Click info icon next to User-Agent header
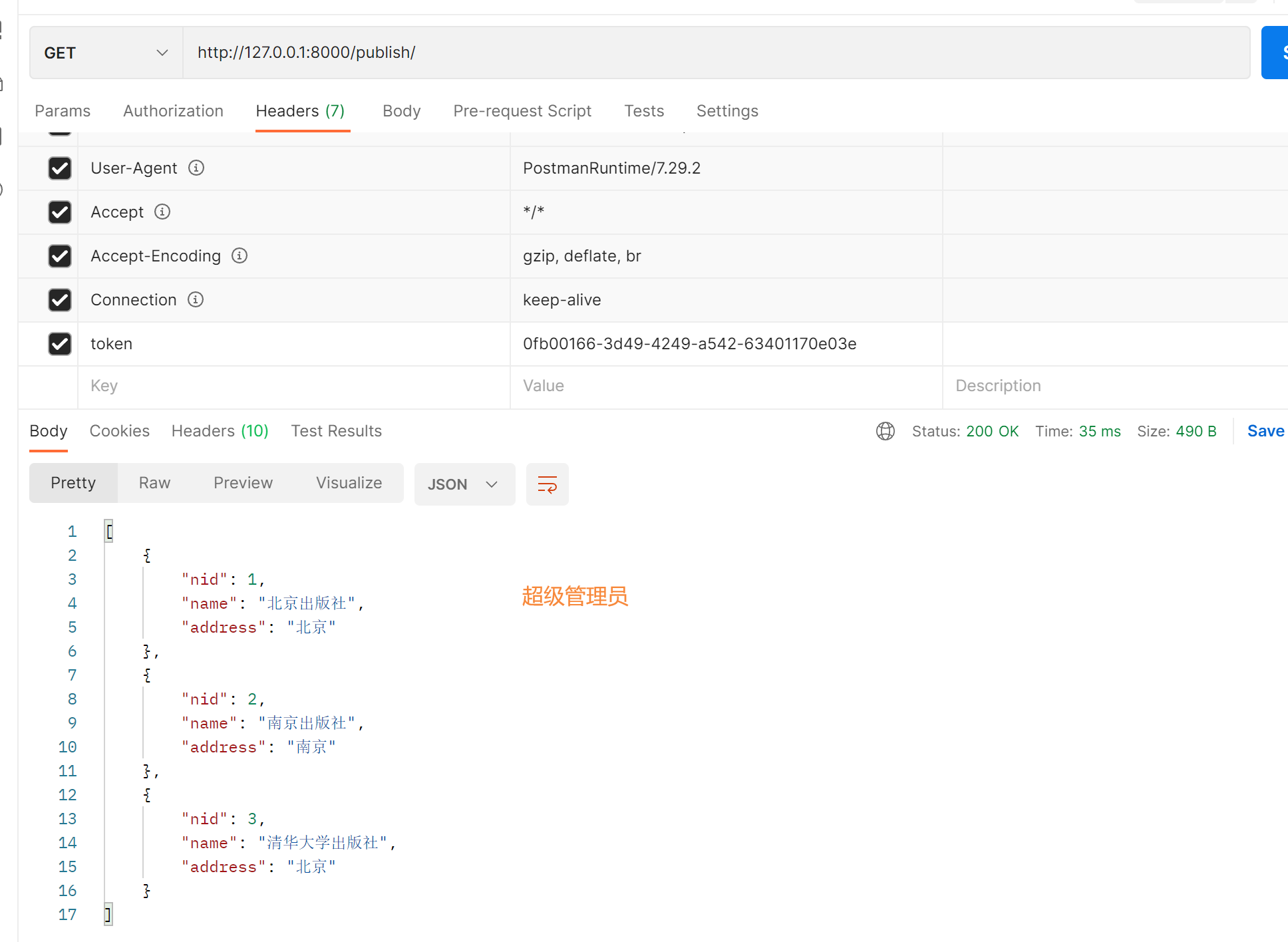The image size is (1288, 942). click(196, 168)
